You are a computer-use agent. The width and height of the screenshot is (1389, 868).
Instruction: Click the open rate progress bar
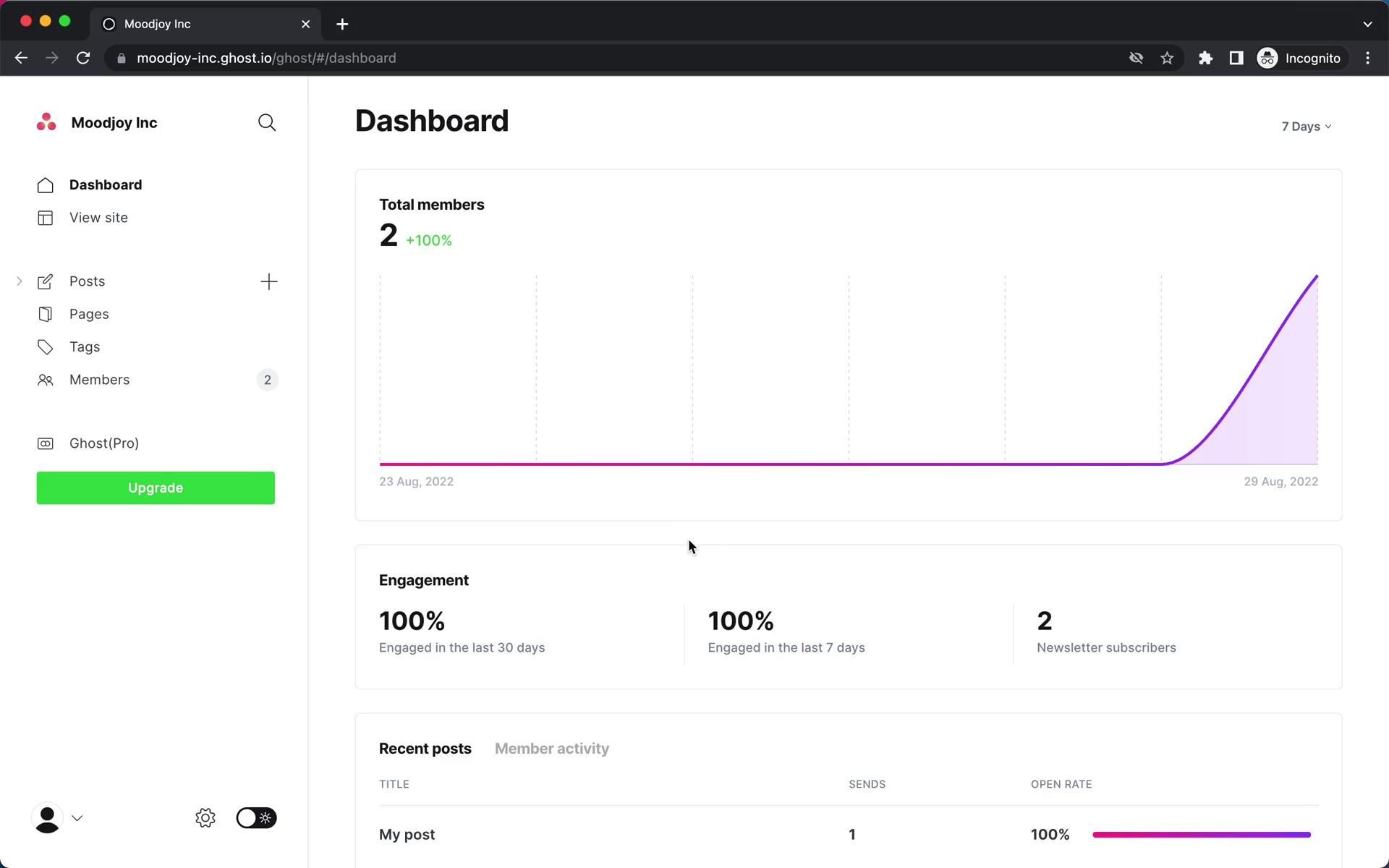click(x=1201, y=835)
